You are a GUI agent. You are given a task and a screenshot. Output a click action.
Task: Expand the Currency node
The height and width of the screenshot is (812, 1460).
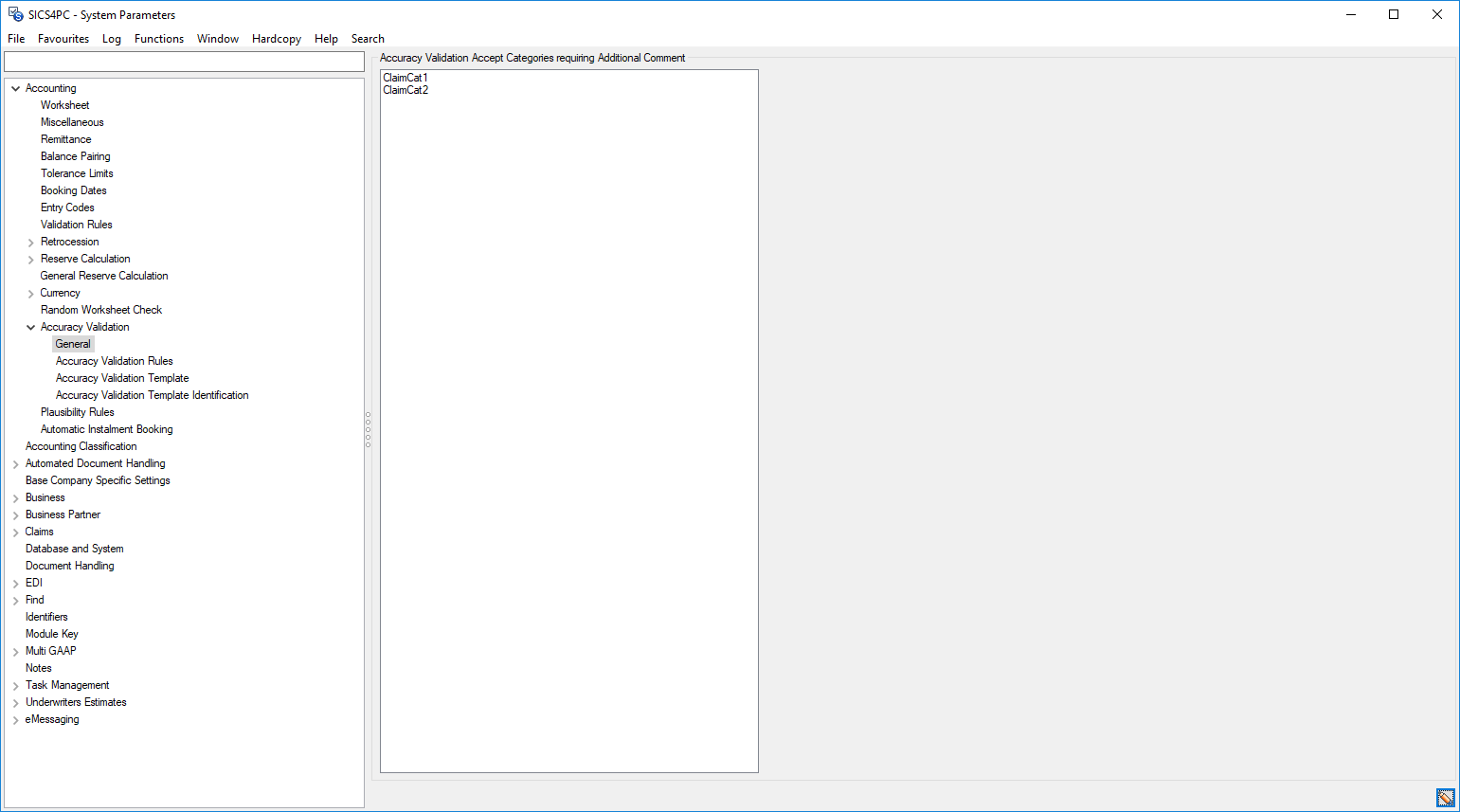30,293
